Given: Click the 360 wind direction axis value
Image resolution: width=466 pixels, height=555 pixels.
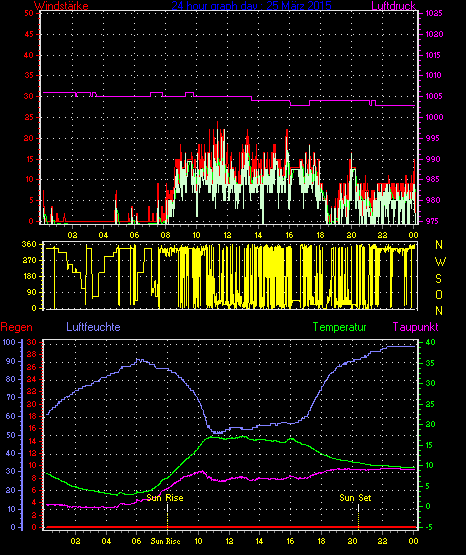Looking at the screenshot, I should tap(29, 244).
